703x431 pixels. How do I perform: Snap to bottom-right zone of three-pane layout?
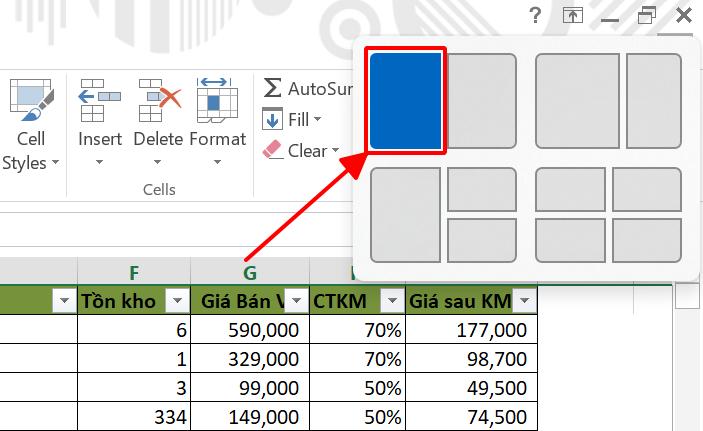pyautogui.click(x=482, y=240)
